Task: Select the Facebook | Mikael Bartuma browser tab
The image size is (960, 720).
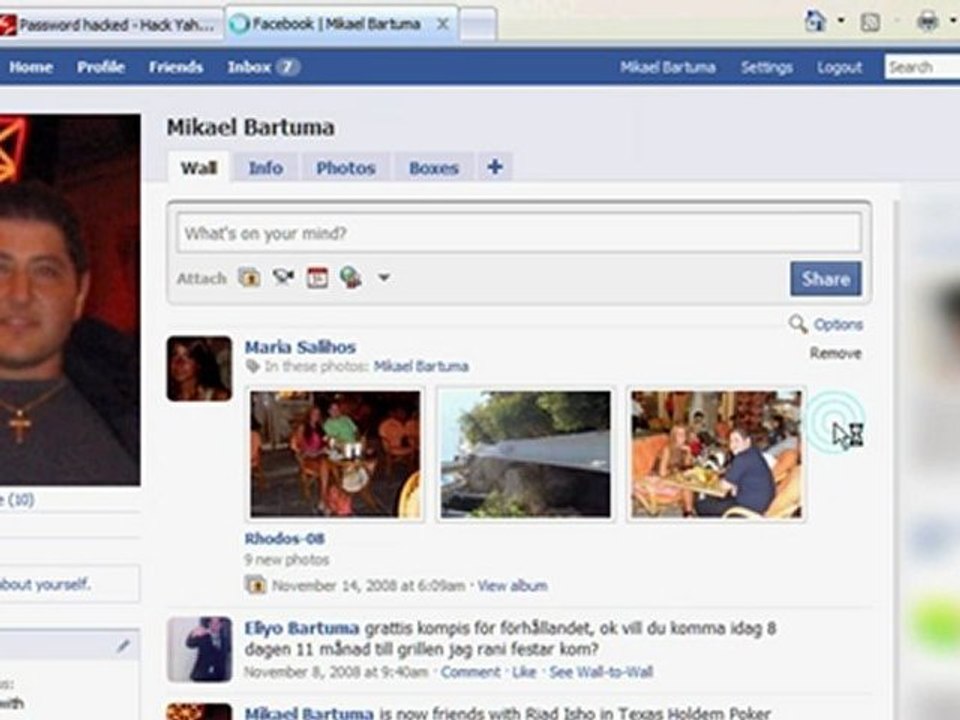Action: (x=342, y=24)
